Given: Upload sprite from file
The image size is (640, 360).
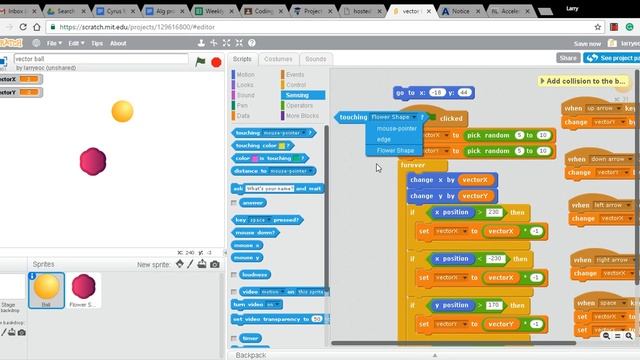Looking at the screenshot, I should (202, 264).
